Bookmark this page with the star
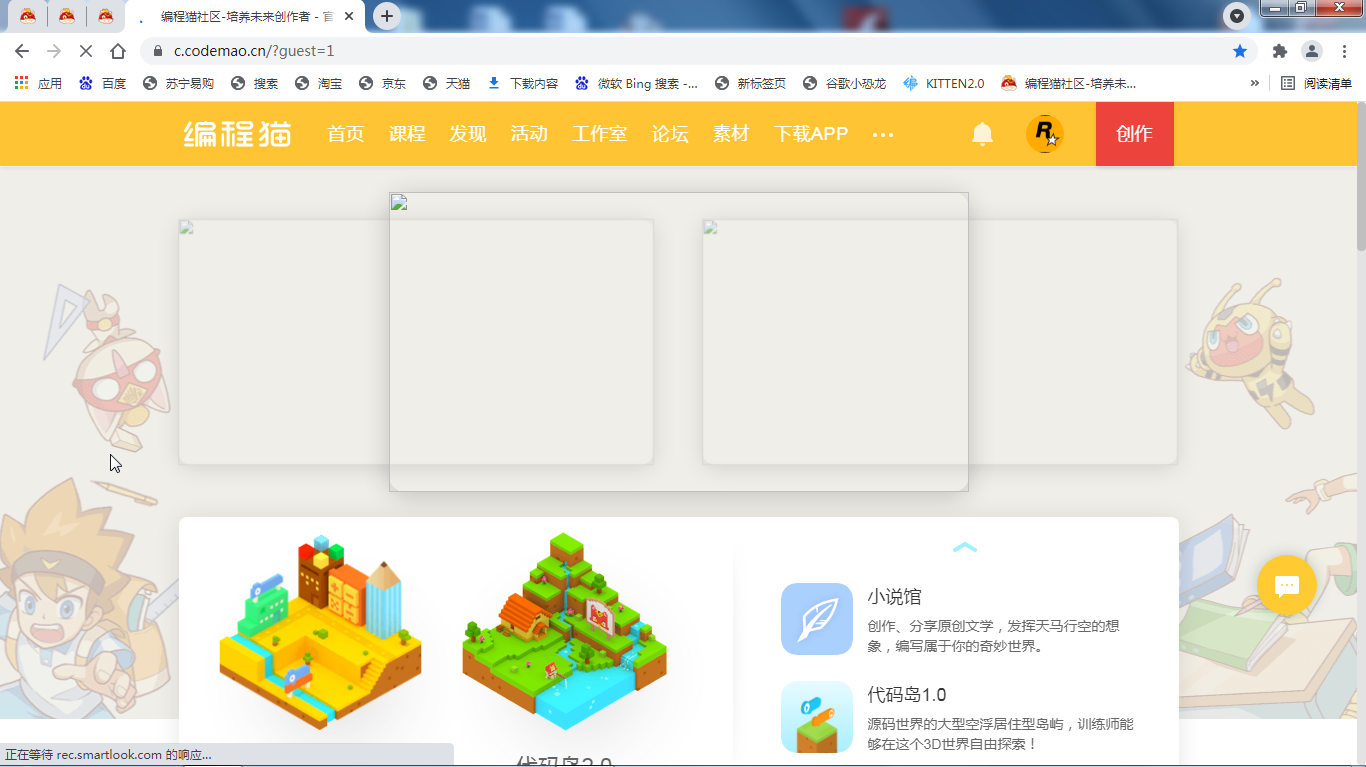The image size is (1366, 767). pos(1240,51)
